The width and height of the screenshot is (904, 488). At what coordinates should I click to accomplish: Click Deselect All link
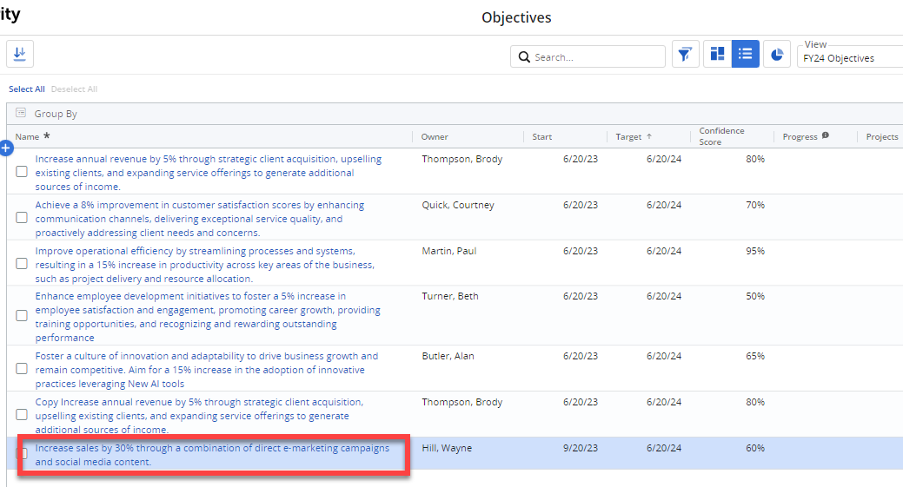[x=74, y=89]
